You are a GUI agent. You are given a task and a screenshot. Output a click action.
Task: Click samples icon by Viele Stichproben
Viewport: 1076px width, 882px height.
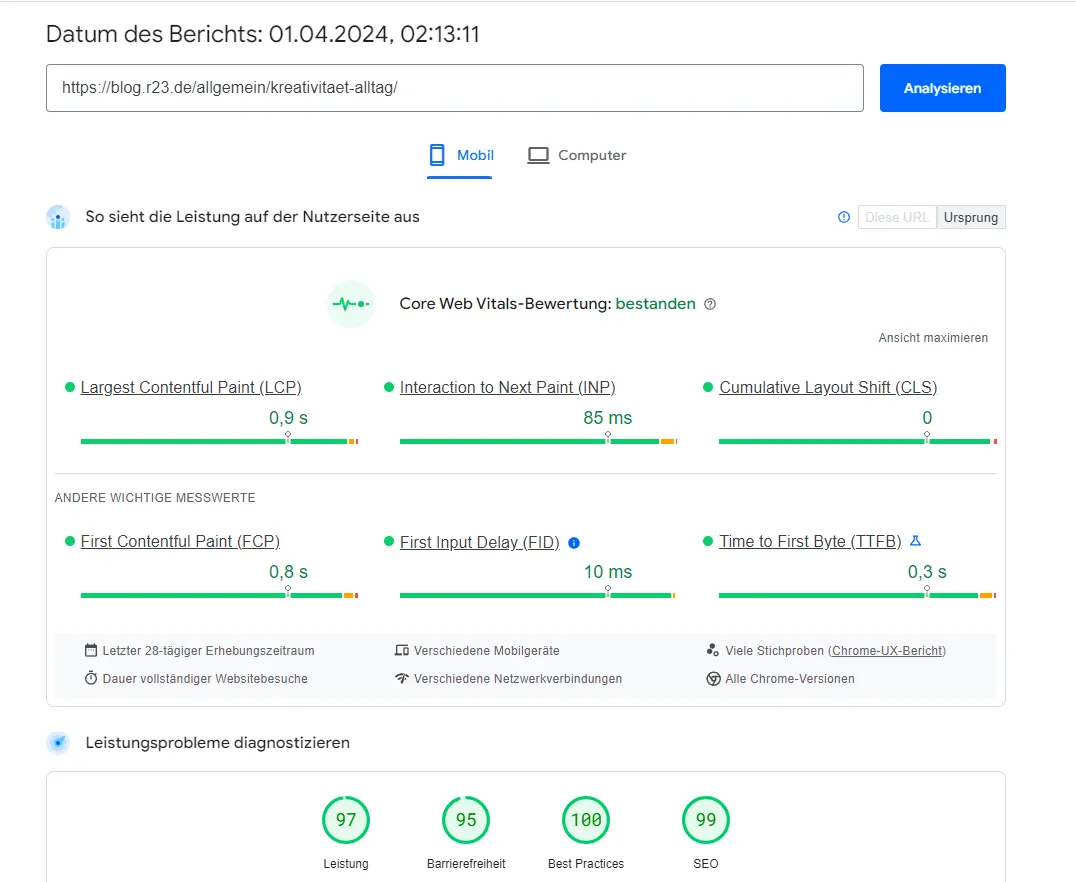click(x=713, y=650)
